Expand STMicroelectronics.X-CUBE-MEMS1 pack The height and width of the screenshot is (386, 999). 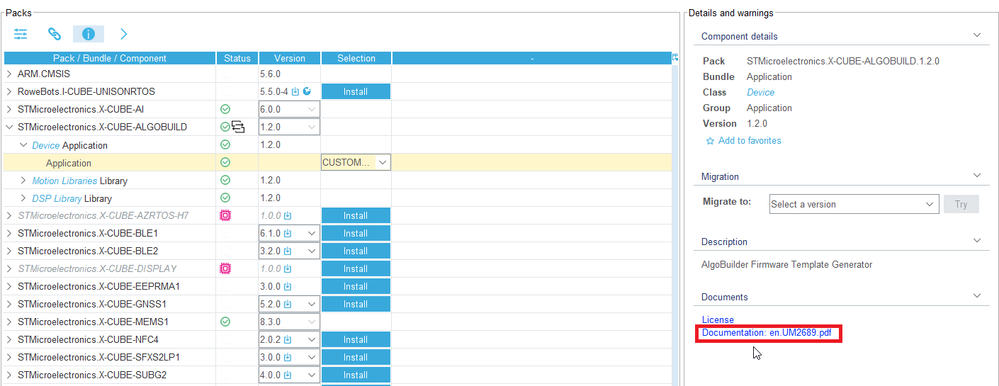[9, 322]
